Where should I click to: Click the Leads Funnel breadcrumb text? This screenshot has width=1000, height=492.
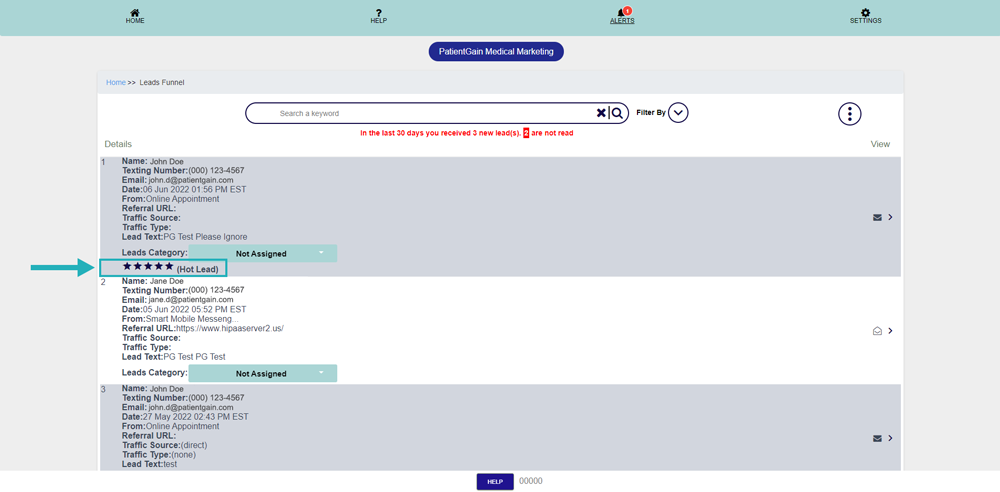162,82
